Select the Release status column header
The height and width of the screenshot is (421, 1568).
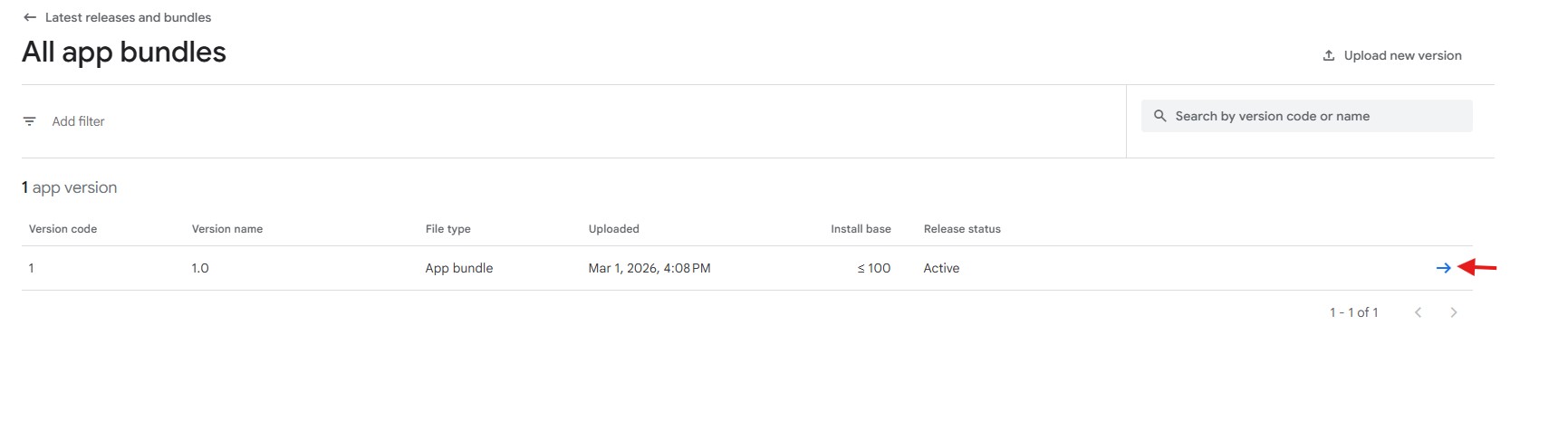point(962,229)
